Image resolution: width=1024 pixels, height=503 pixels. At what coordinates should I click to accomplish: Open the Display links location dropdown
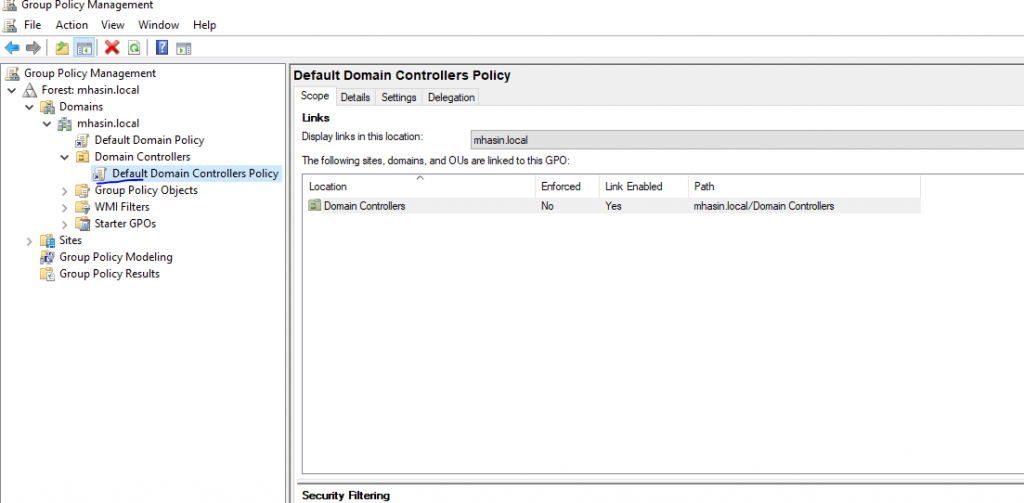point(746,140)
